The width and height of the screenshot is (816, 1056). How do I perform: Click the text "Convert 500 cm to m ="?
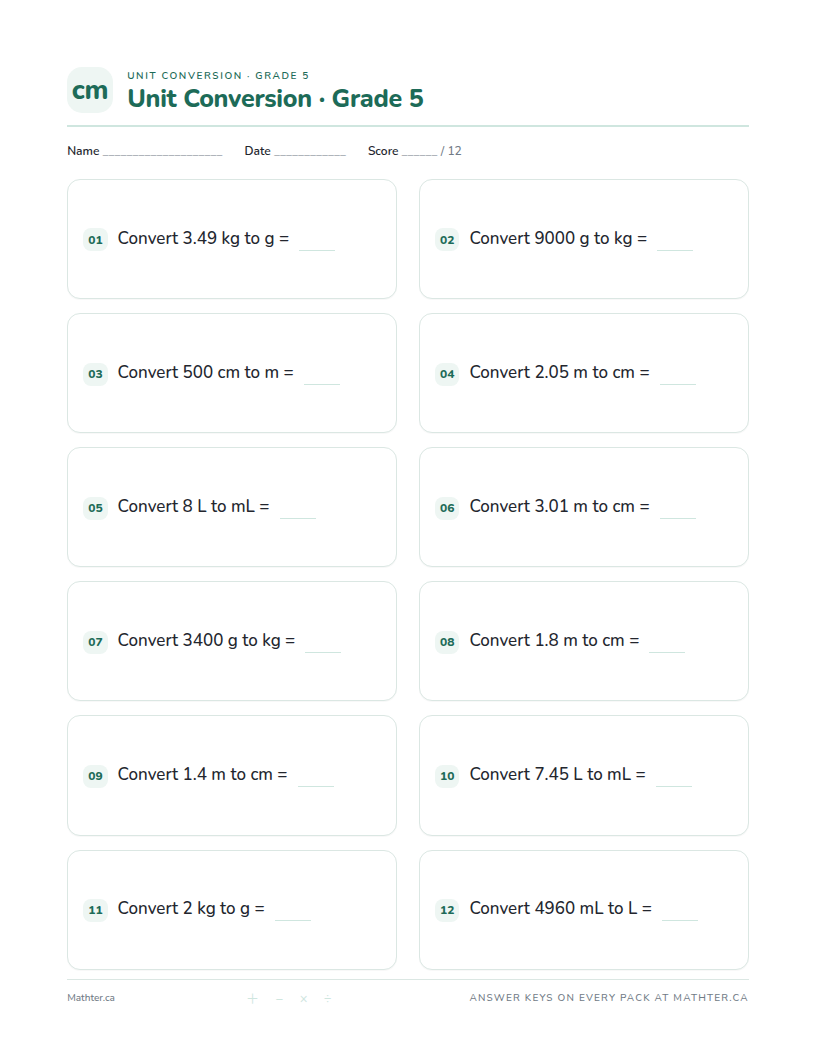click(x=205, y=372)
